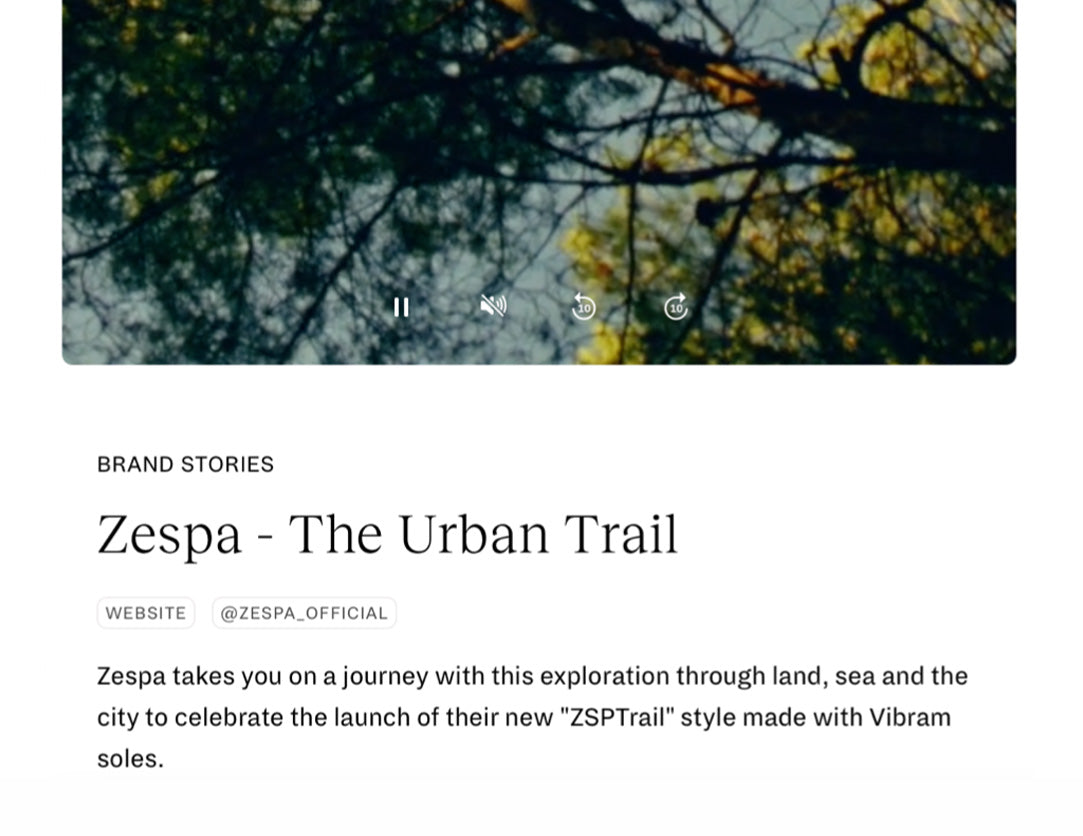
Task: Click the word "STORIES" in the category label
Action: pos(227,464)
